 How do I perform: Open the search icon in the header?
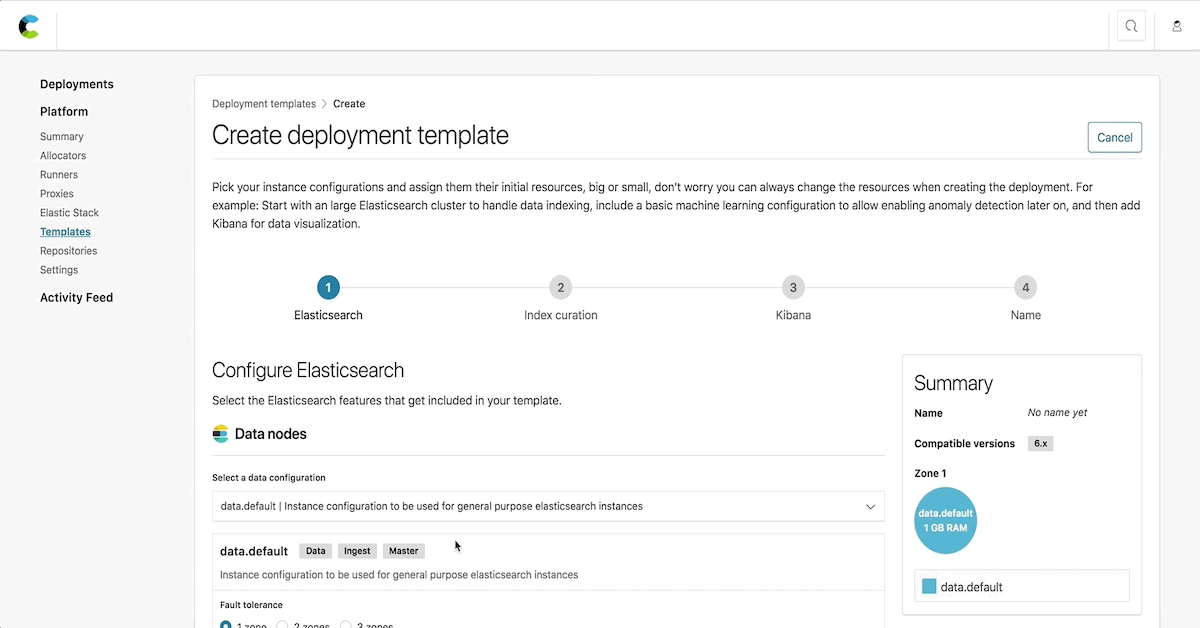click(1131, 26)
